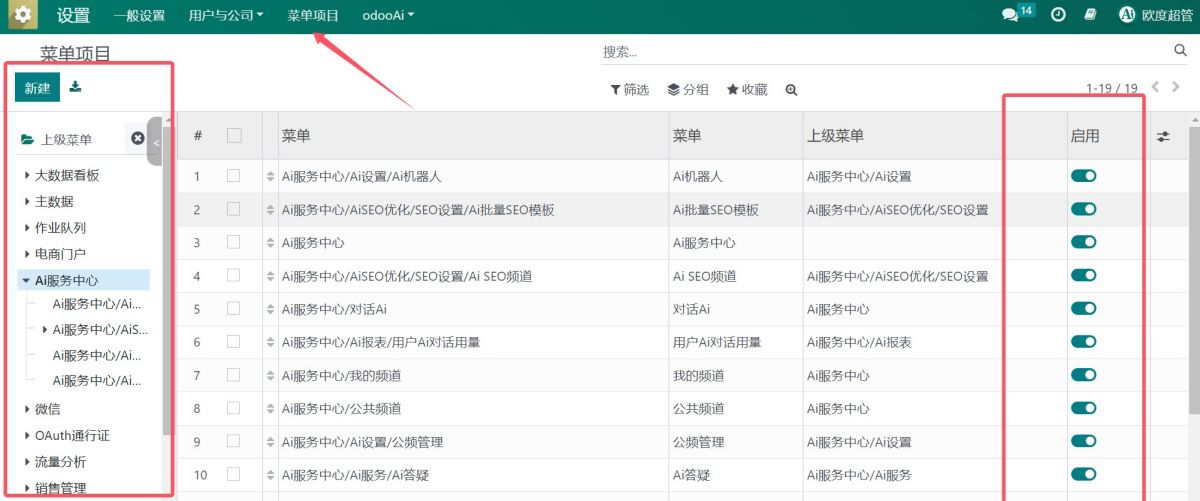The image size is (1200, 501).
Task: Click the row handle for Ai服务中心/对话Ai
Action: (269, 309)
